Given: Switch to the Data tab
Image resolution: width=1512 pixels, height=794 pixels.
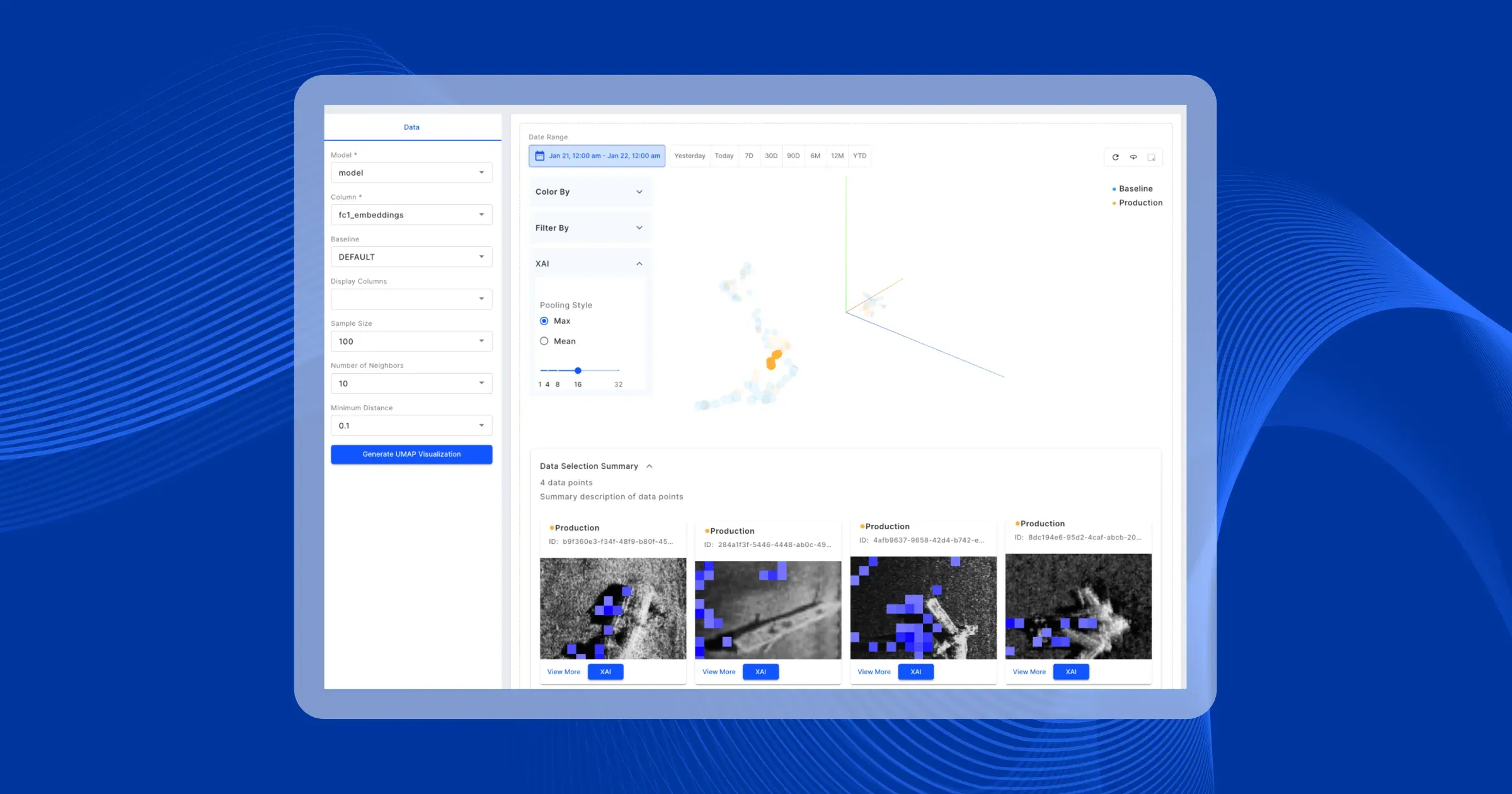Looking at the screenshot, I should click(411, 127).
